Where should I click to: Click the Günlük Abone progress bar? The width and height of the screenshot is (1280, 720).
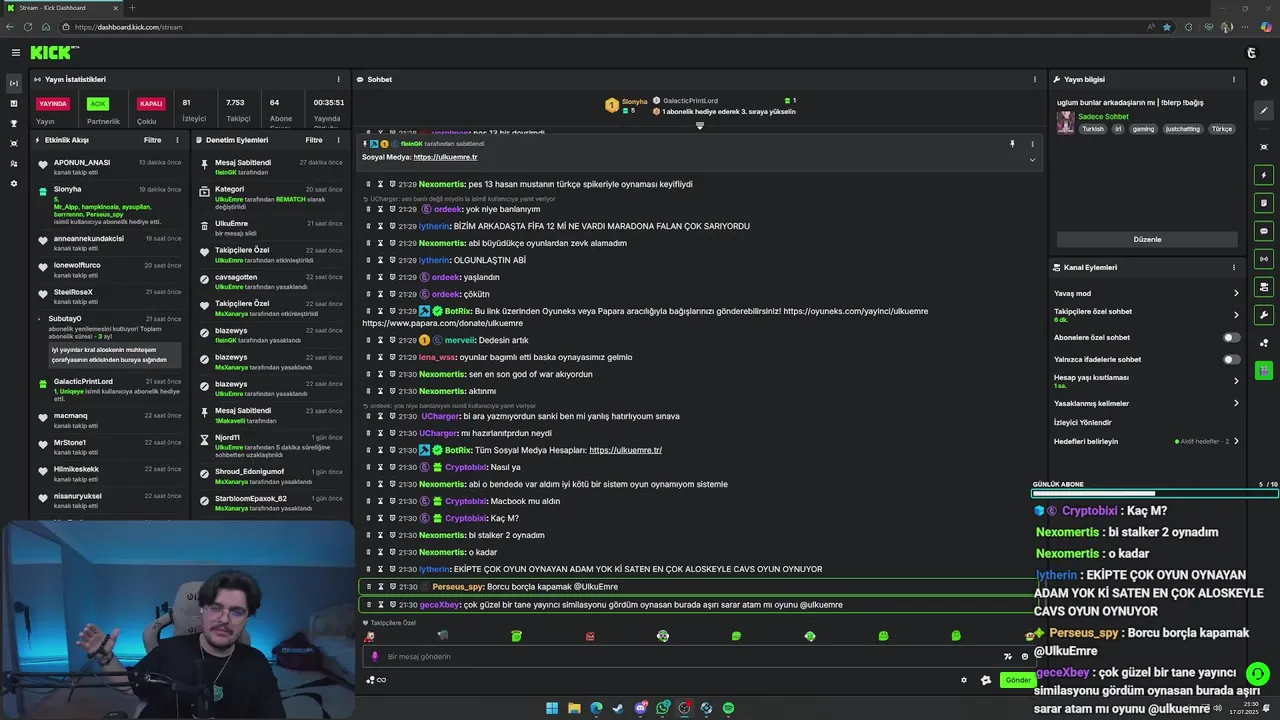coord(1155,493)
